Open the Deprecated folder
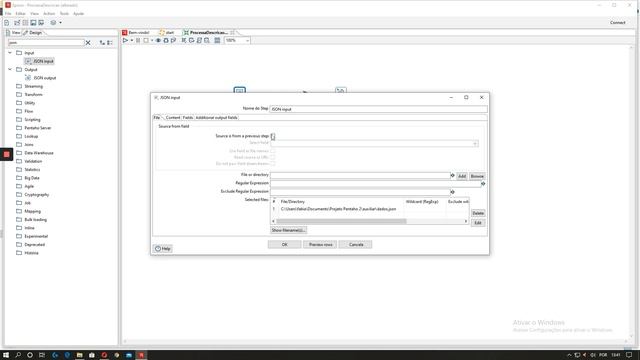Image resolution: width=640 pixels, height=360 pixels. [x=31, y=244]
